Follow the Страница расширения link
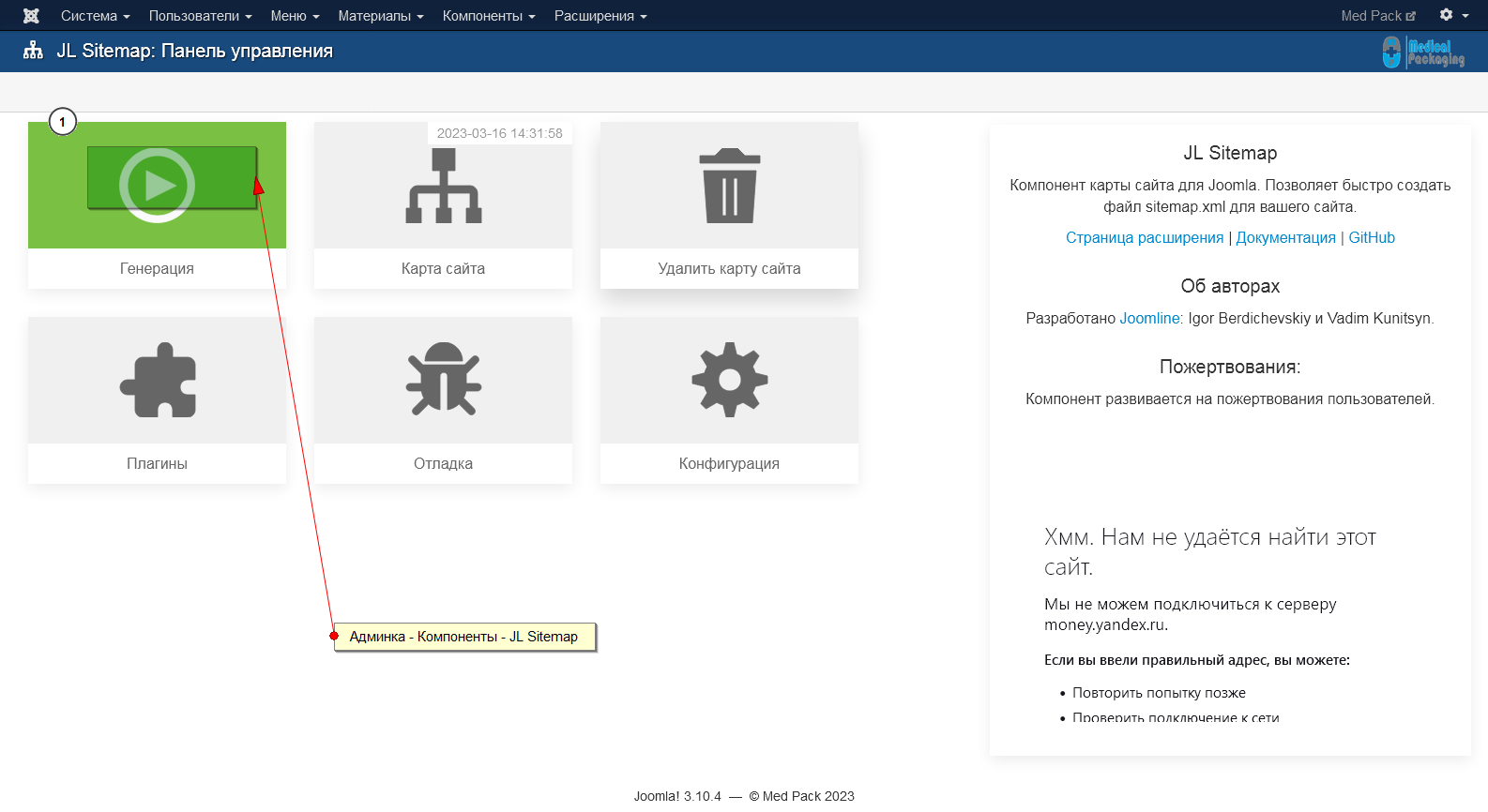Image resolution: width=1488 pixels, height=812 pixels. click(x=1144, y=238)
